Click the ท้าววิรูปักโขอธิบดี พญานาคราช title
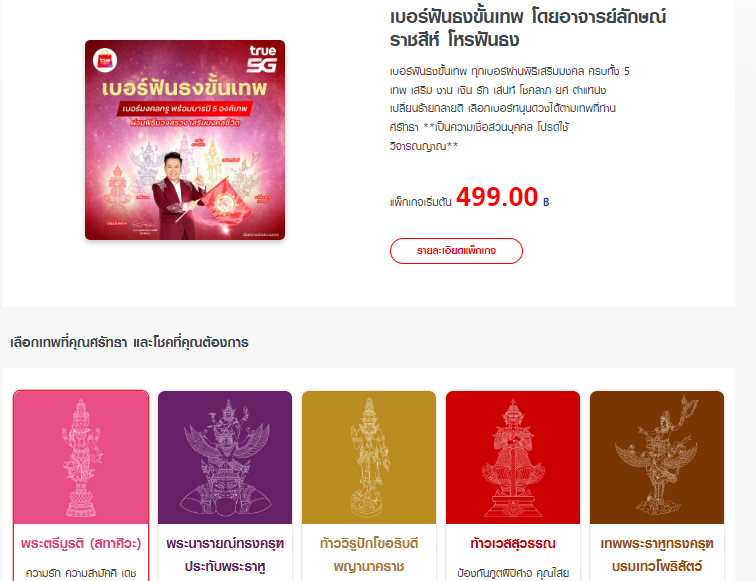The height and width of the screenshot is (581, 756). coord(369,554)
